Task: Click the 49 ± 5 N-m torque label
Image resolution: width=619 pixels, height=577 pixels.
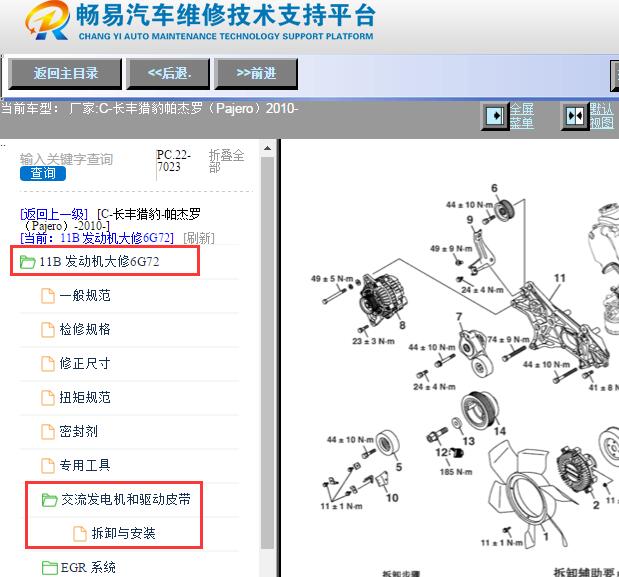Action: tap(332, 279)
